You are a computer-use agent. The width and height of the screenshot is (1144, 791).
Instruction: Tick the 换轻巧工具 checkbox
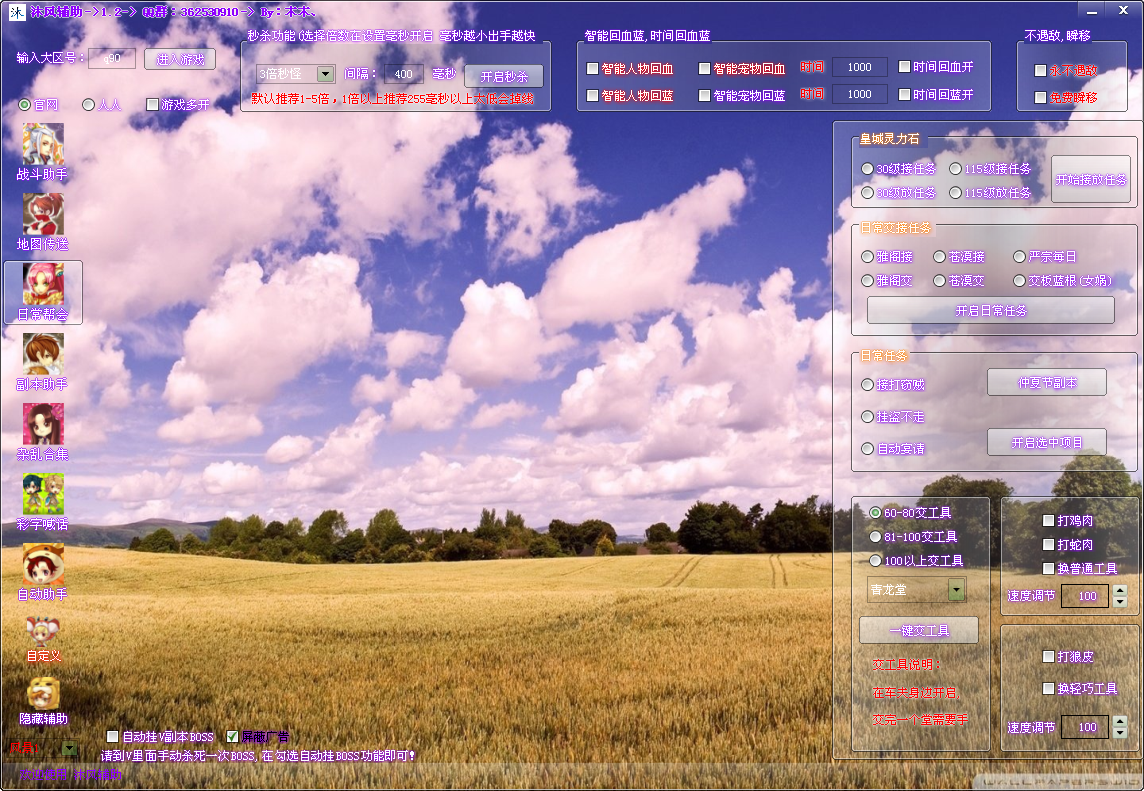(x=1048, y=689)
